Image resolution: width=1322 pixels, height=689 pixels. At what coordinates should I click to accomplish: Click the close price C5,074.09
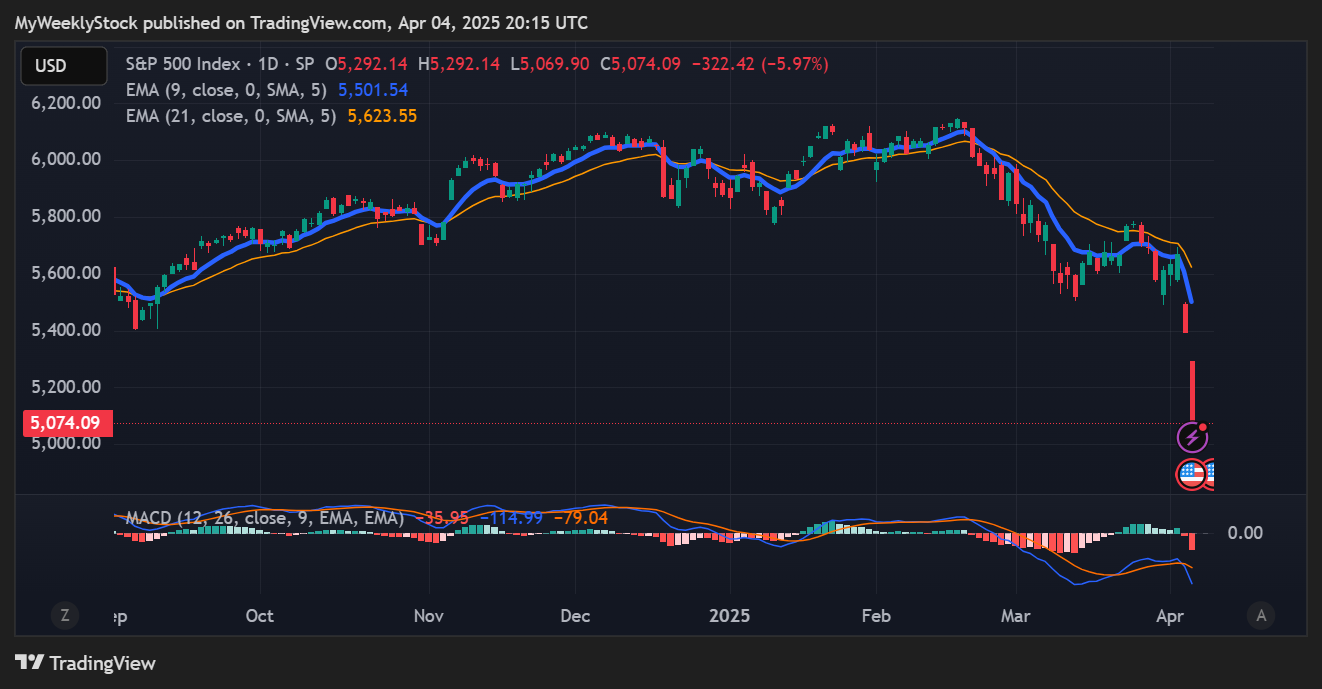tap(640, 64)
